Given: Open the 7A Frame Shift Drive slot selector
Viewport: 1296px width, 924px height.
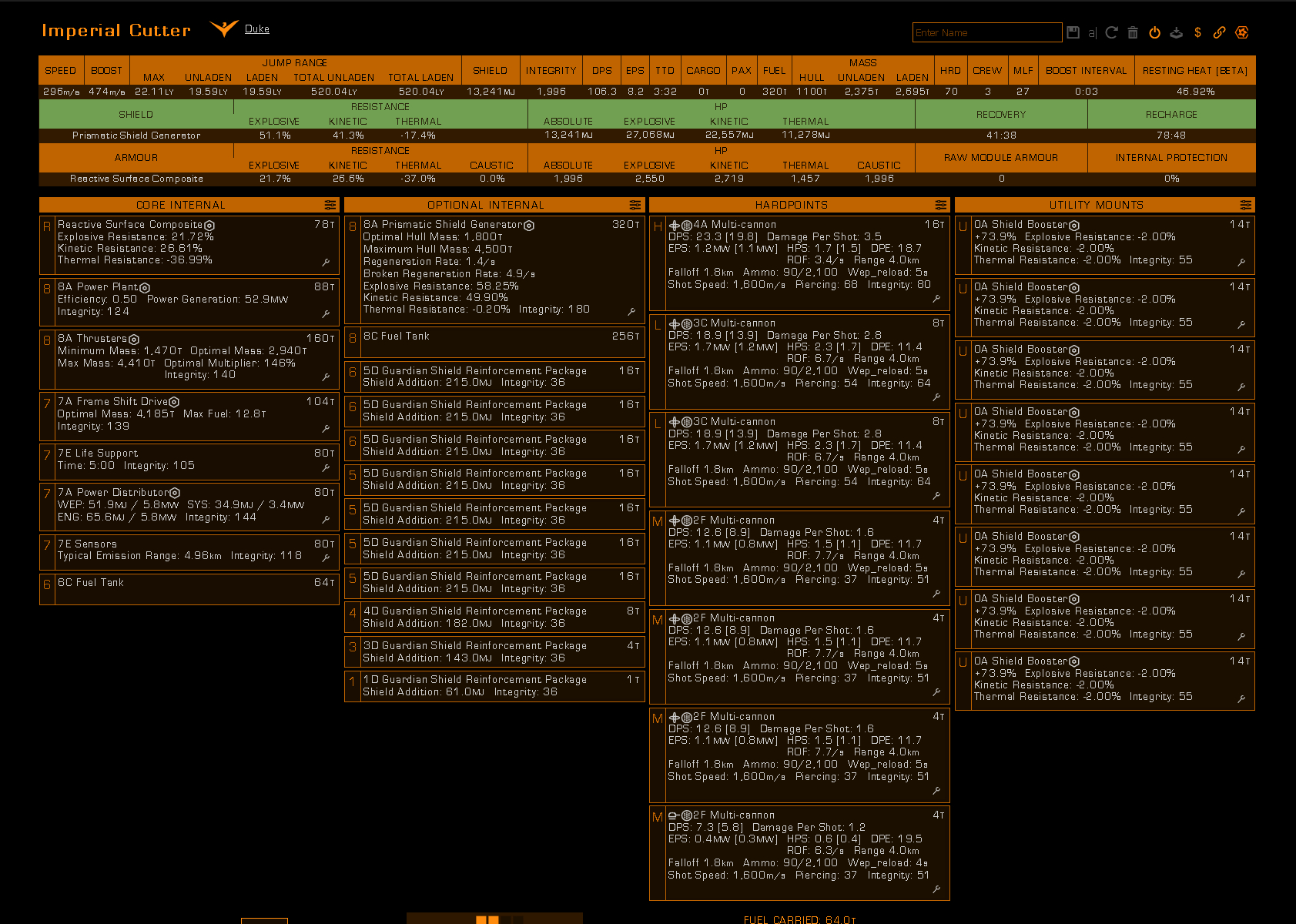Looking at the screenshot, I should pyautogui.click(x=189, y=416).
